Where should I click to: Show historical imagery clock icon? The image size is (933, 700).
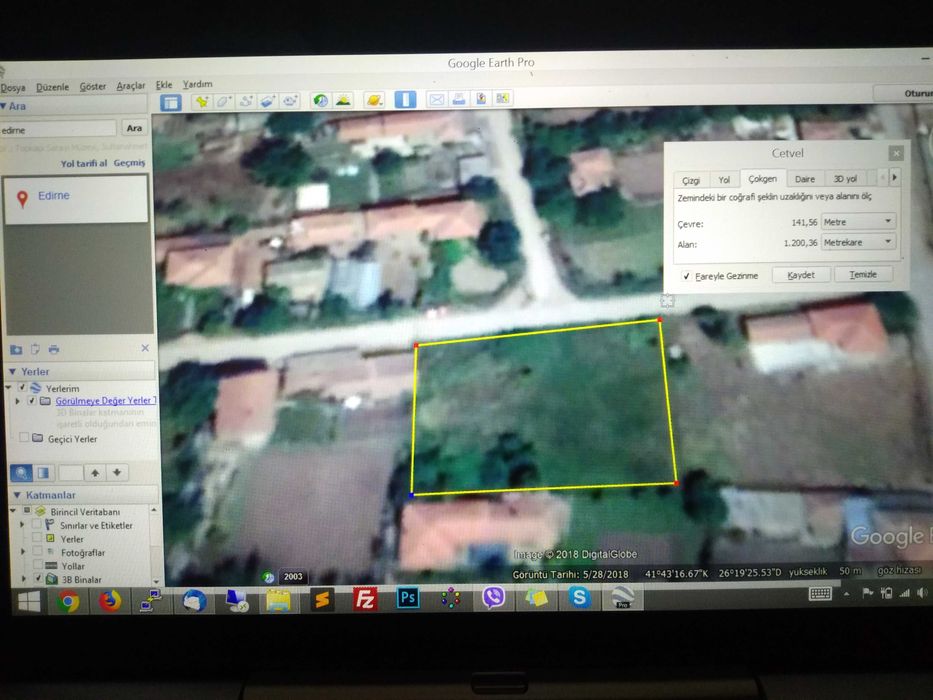click(320, 100)
